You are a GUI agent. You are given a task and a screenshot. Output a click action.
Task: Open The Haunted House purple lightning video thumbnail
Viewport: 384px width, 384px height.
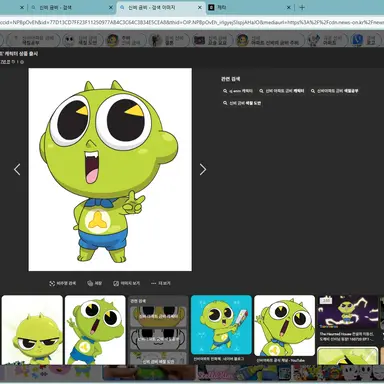click(x=348, y=312)
